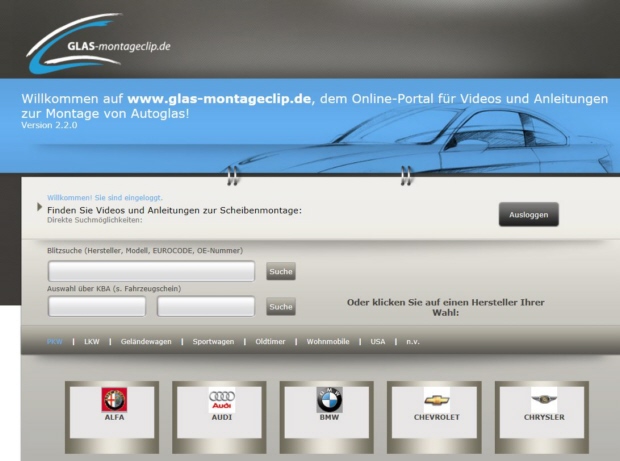620x461 pixels.
Task: Click Suche next to the KBA fields
Action: click(281, 306)
